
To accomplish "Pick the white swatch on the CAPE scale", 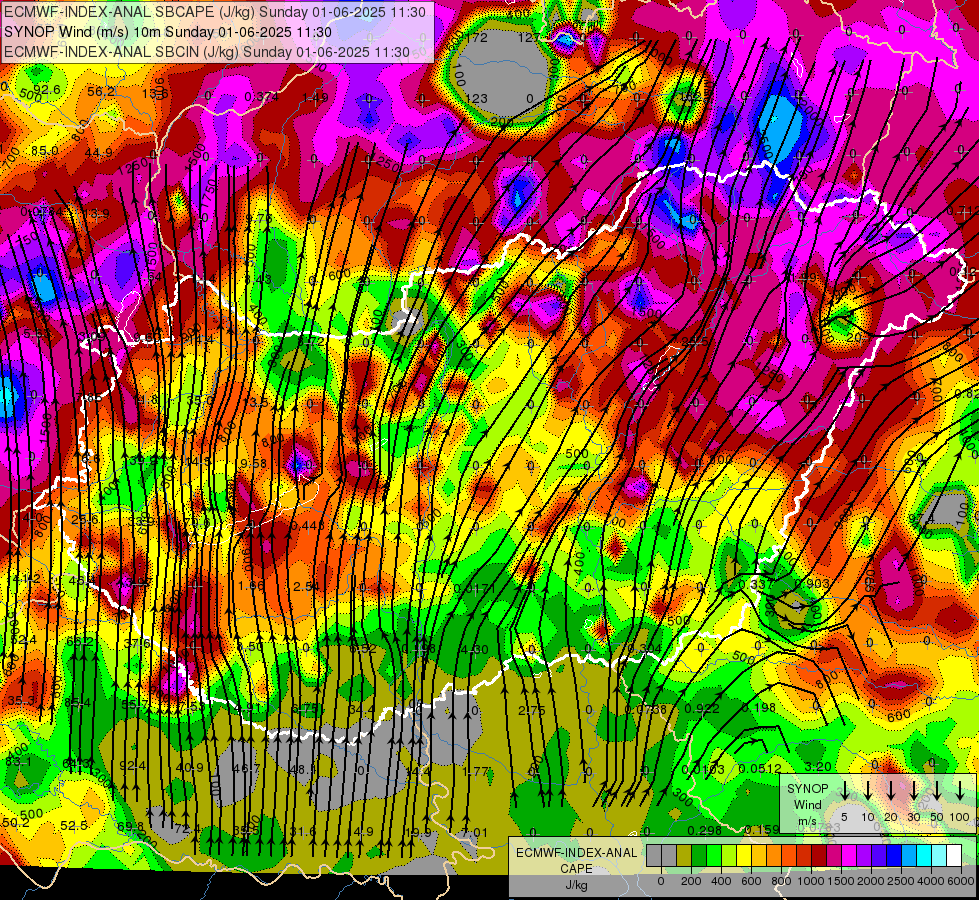I will click(x=954, y=856).
